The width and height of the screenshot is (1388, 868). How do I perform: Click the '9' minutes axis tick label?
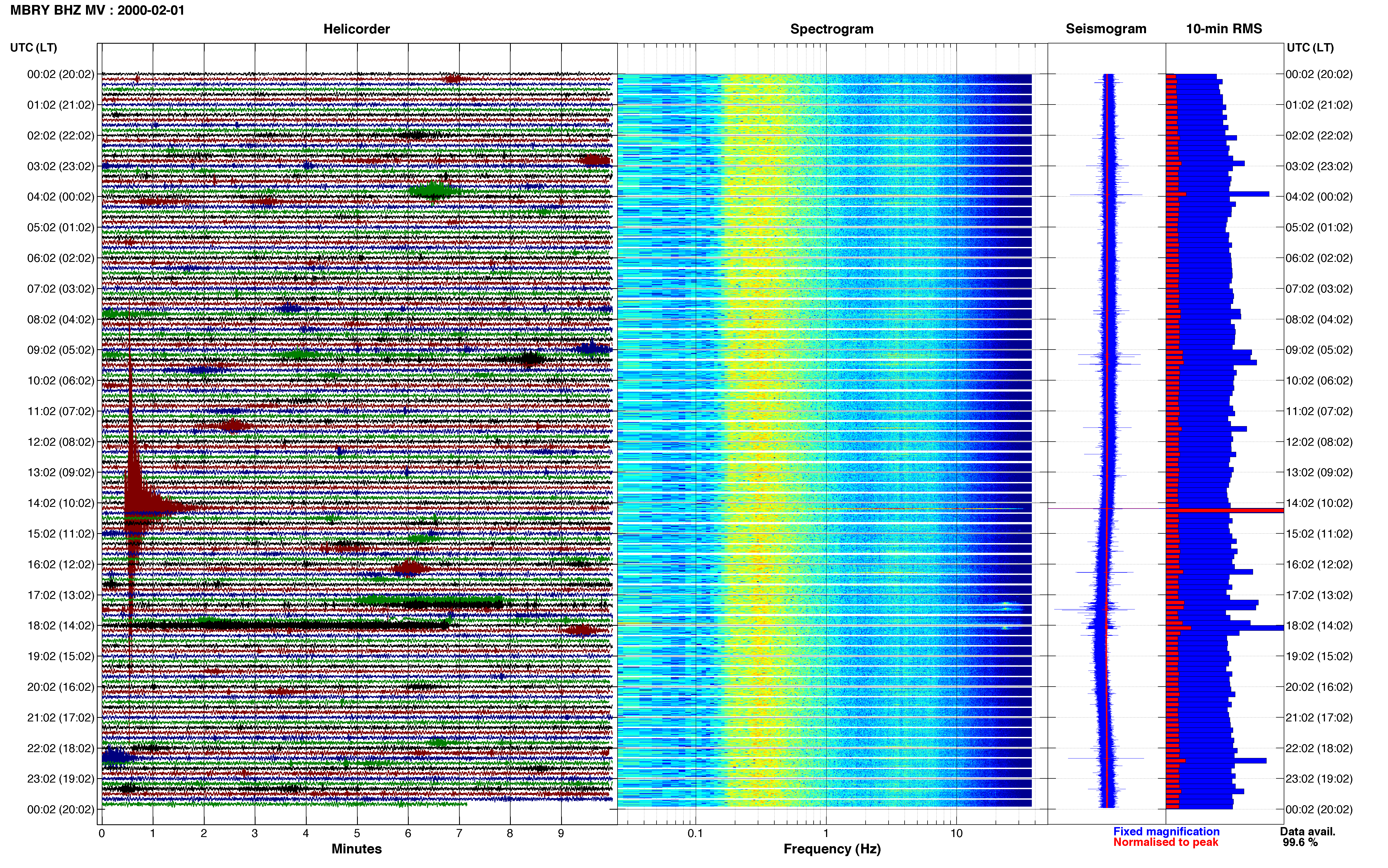(561, 833)
